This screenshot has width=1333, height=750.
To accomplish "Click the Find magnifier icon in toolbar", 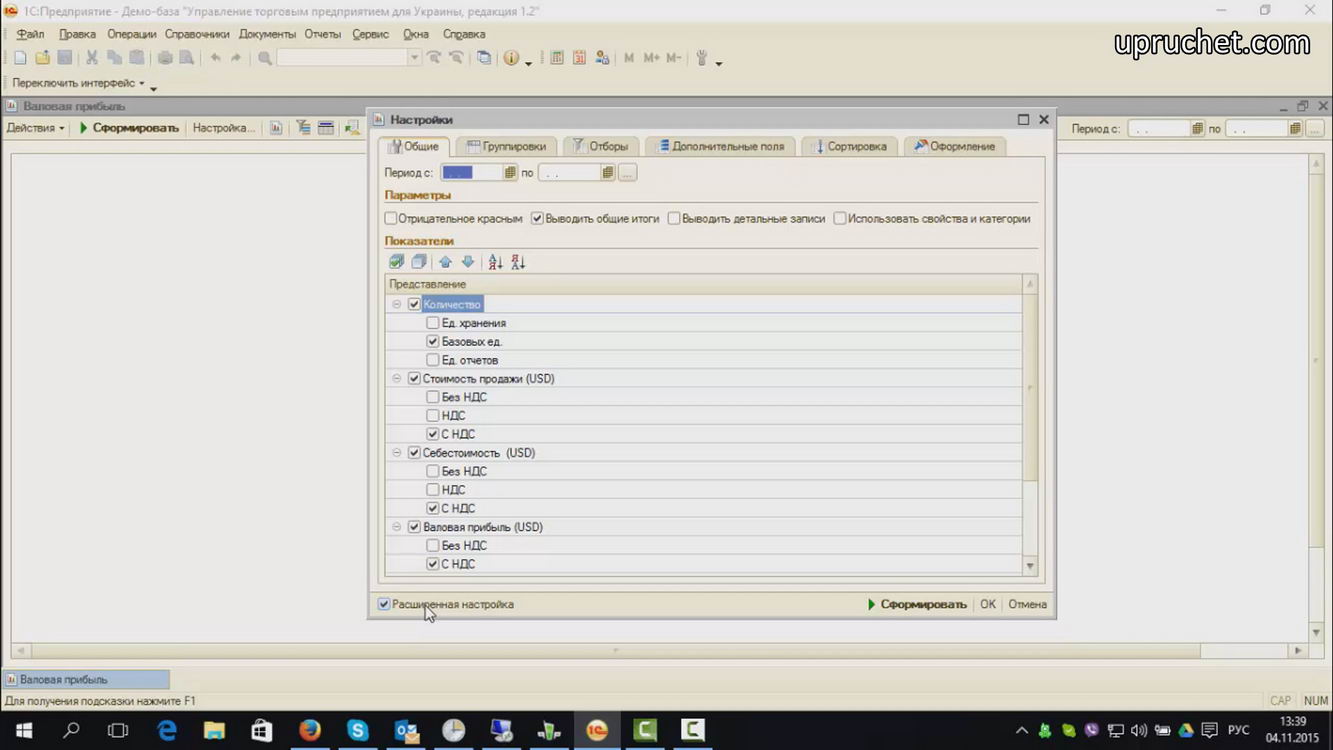I will pyautogui.click(x=265, y=58).
